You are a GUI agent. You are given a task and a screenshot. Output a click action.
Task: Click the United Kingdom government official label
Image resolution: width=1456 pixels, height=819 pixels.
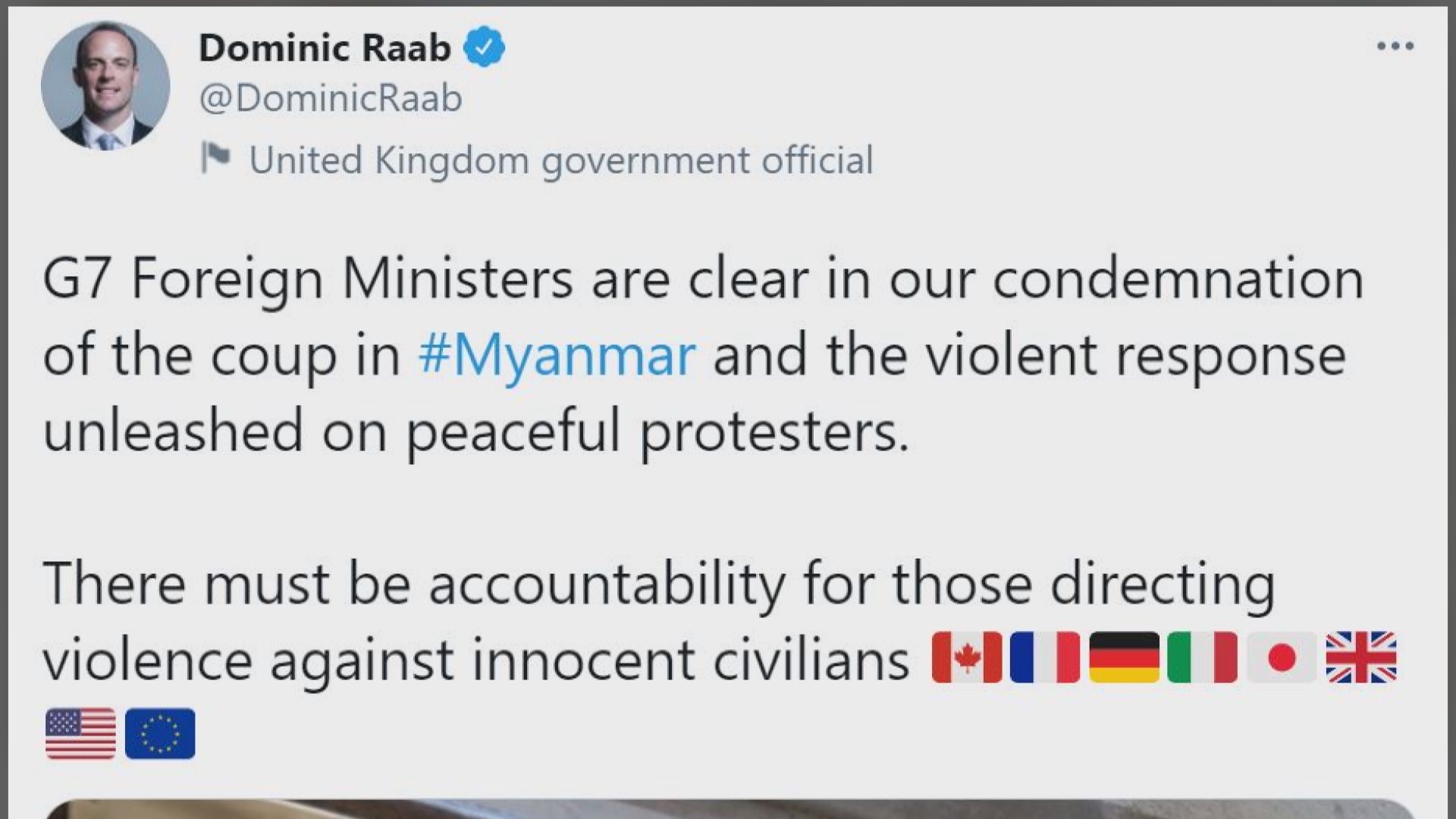(561, 160)
